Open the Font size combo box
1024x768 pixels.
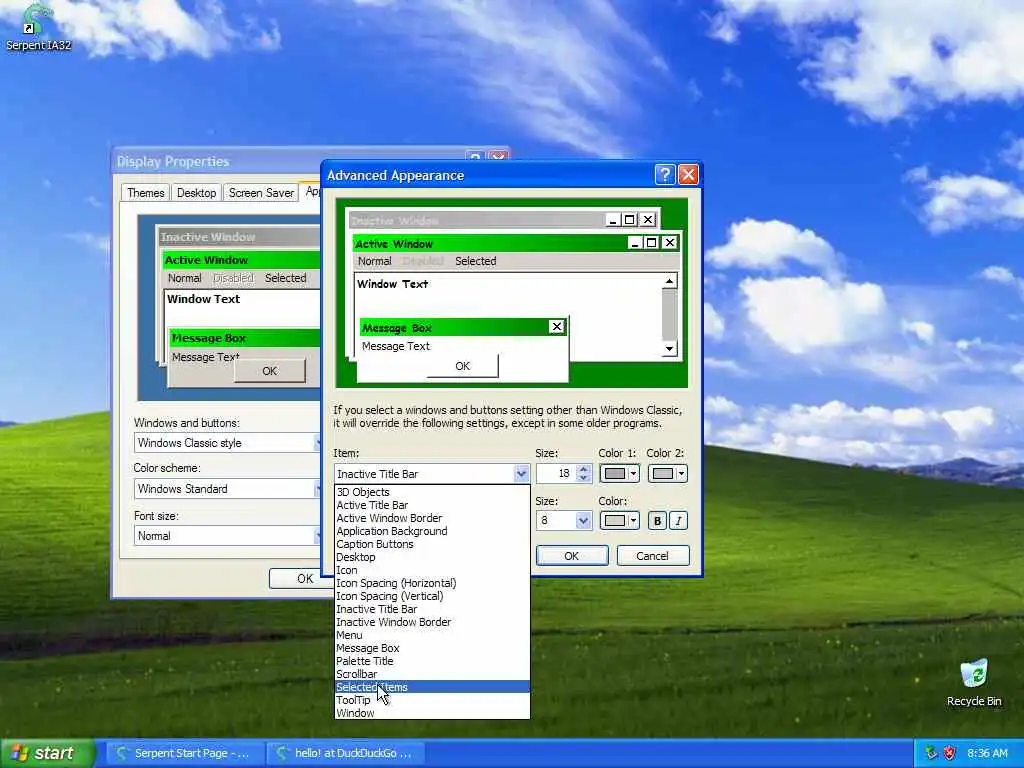[227, 536]
